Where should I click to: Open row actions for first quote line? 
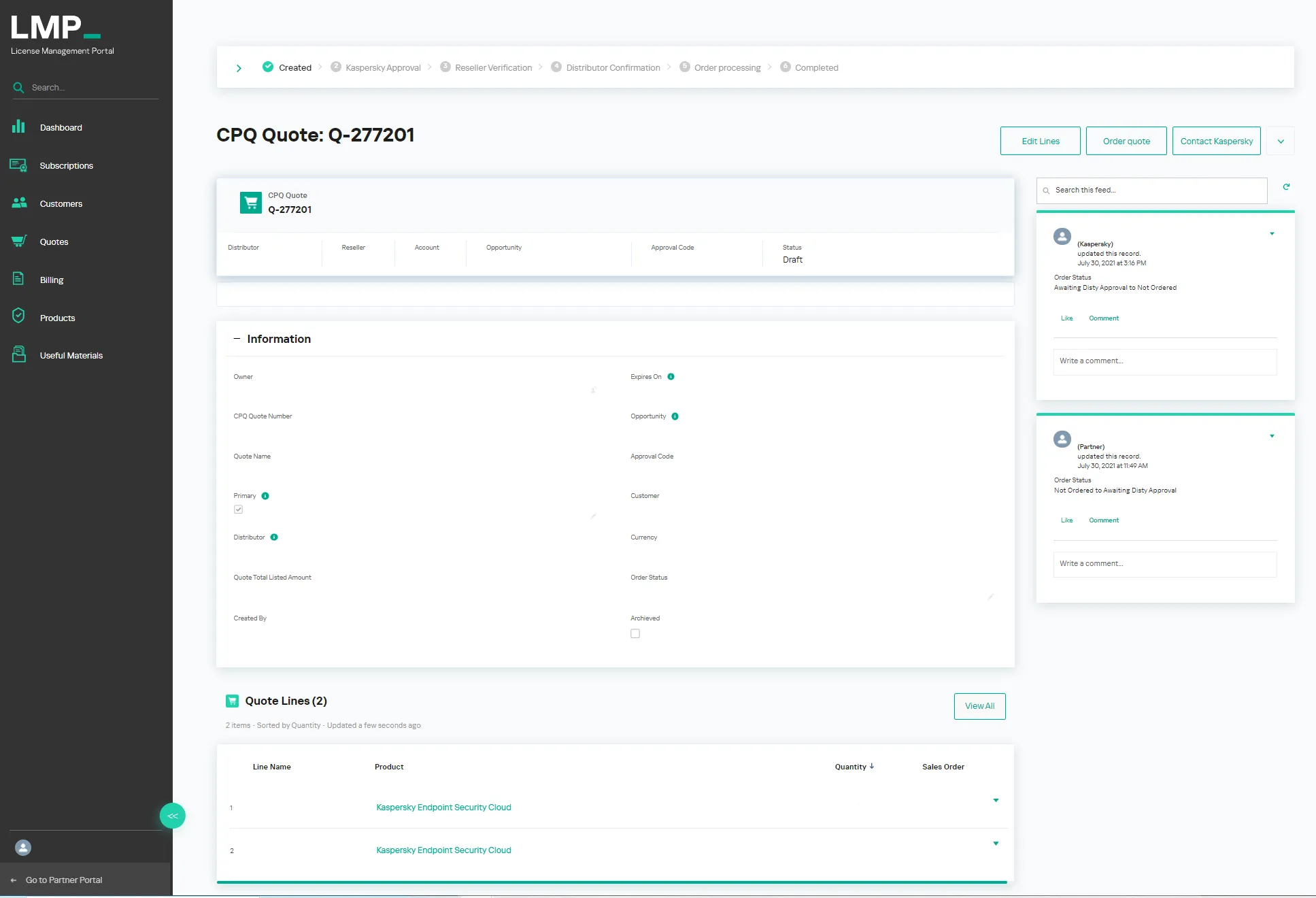[996, 801]
